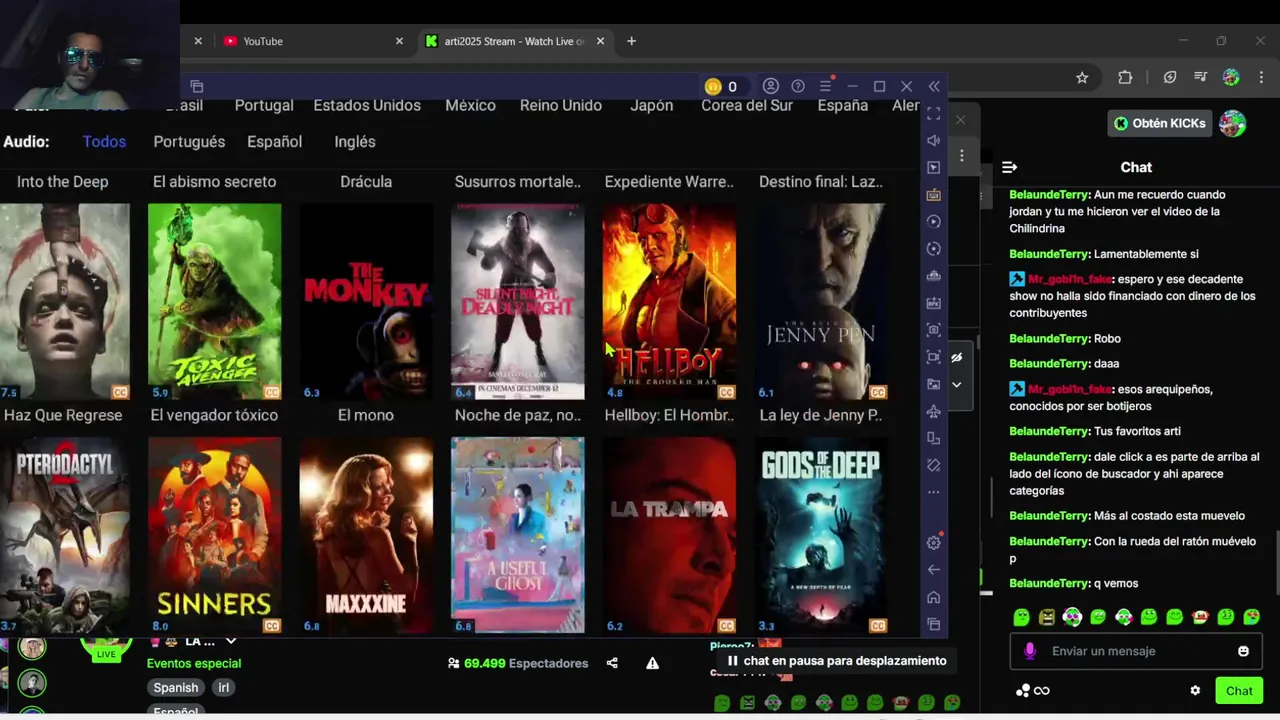Click the Kick user avatar at top right
Image resolution: width=1280 pixels, height=720 pixels.
pos(1233,123)
